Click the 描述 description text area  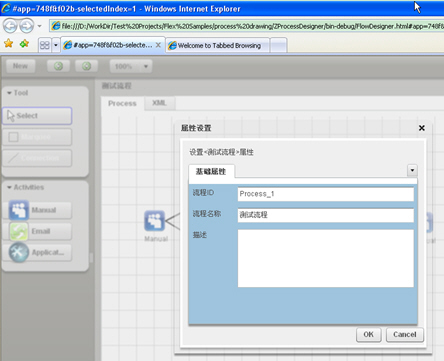tap(326, 258)
